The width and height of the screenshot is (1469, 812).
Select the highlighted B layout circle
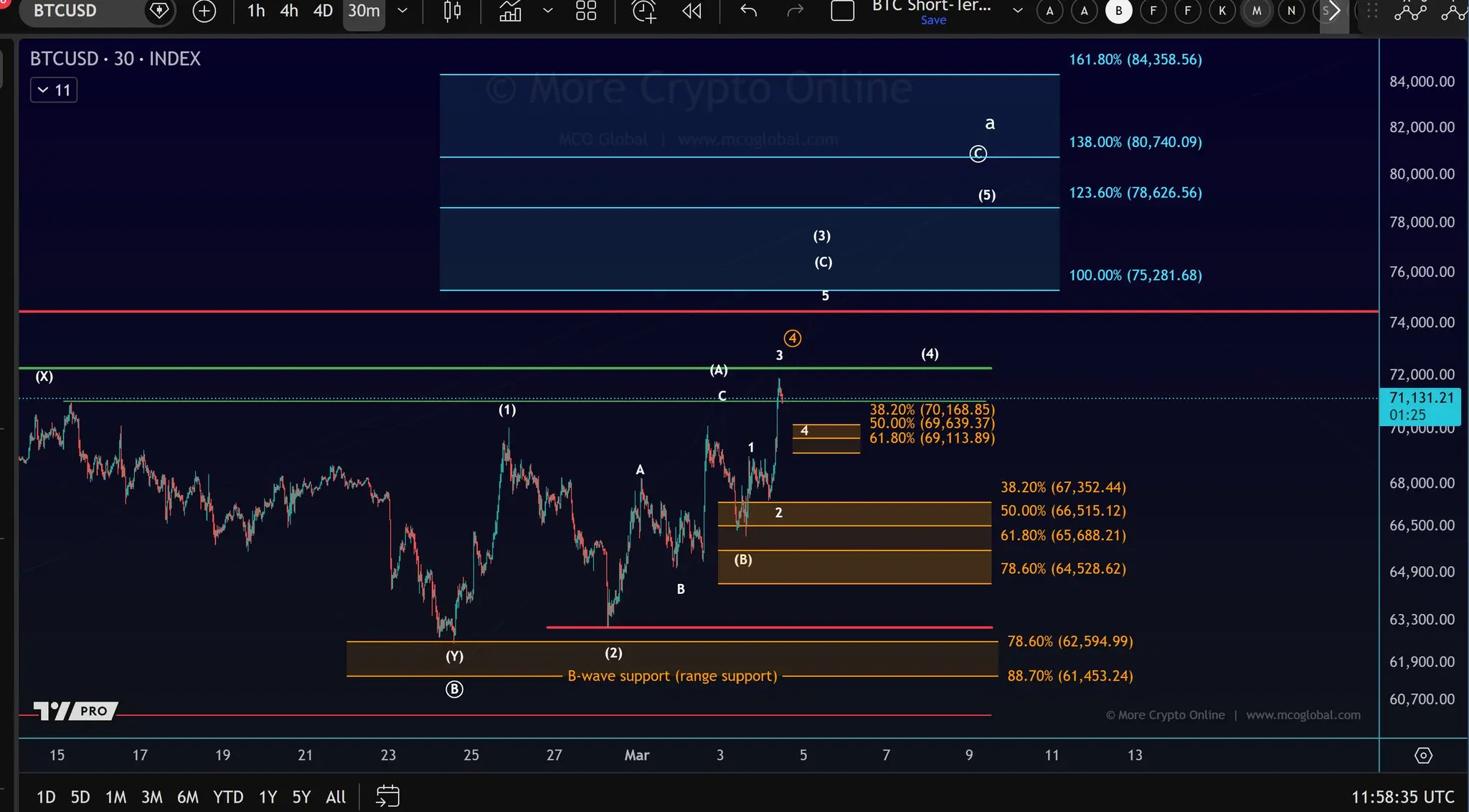[1118, 11]
